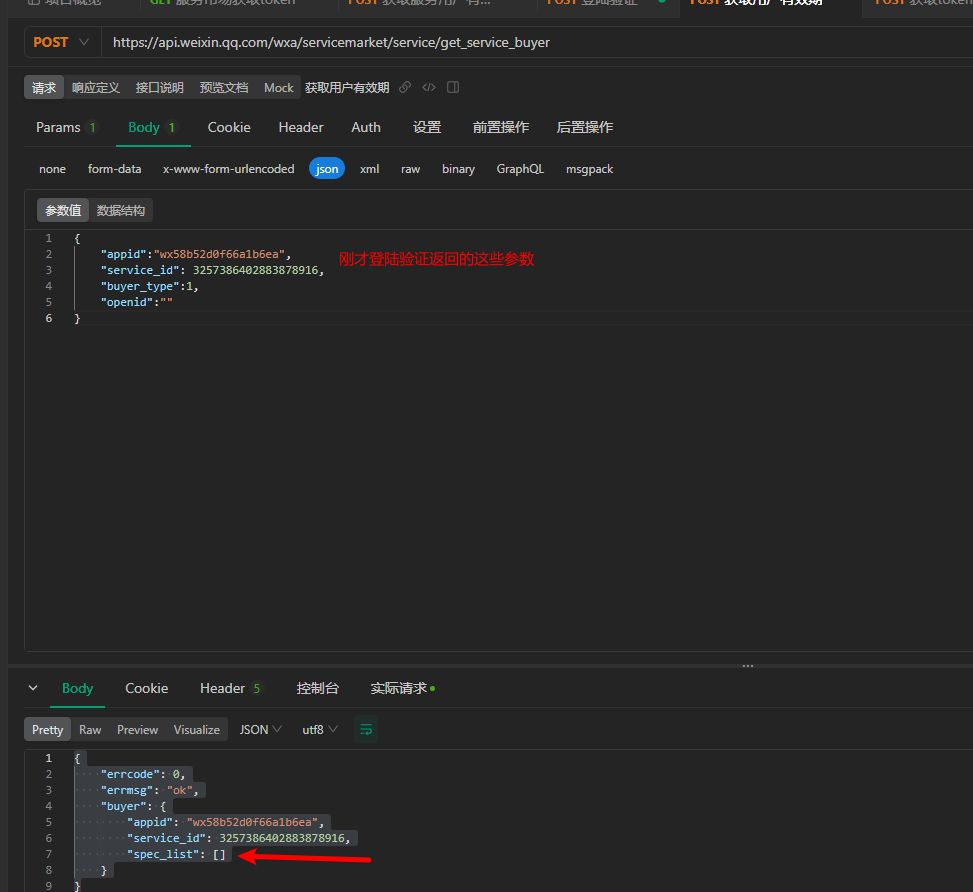Click the "errcode": 0 response line
This screenshot has height=892, width=973.
(143, 774)
